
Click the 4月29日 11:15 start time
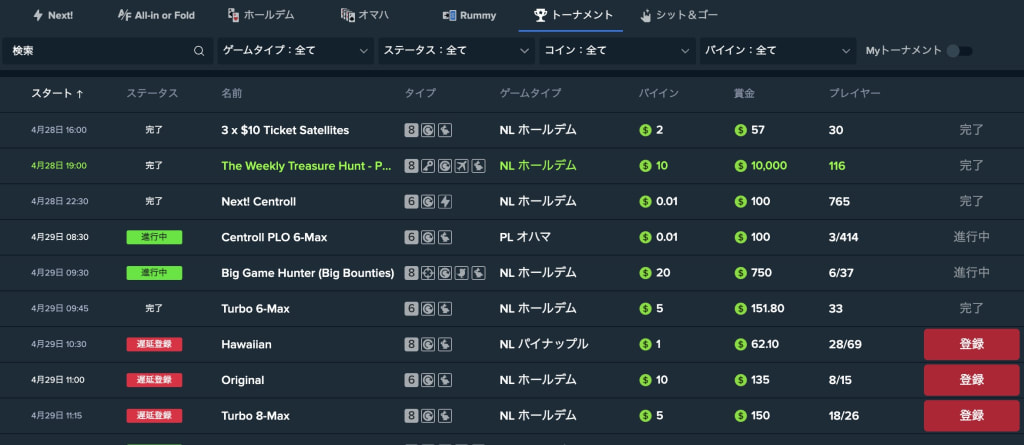[x=59, y=416]
